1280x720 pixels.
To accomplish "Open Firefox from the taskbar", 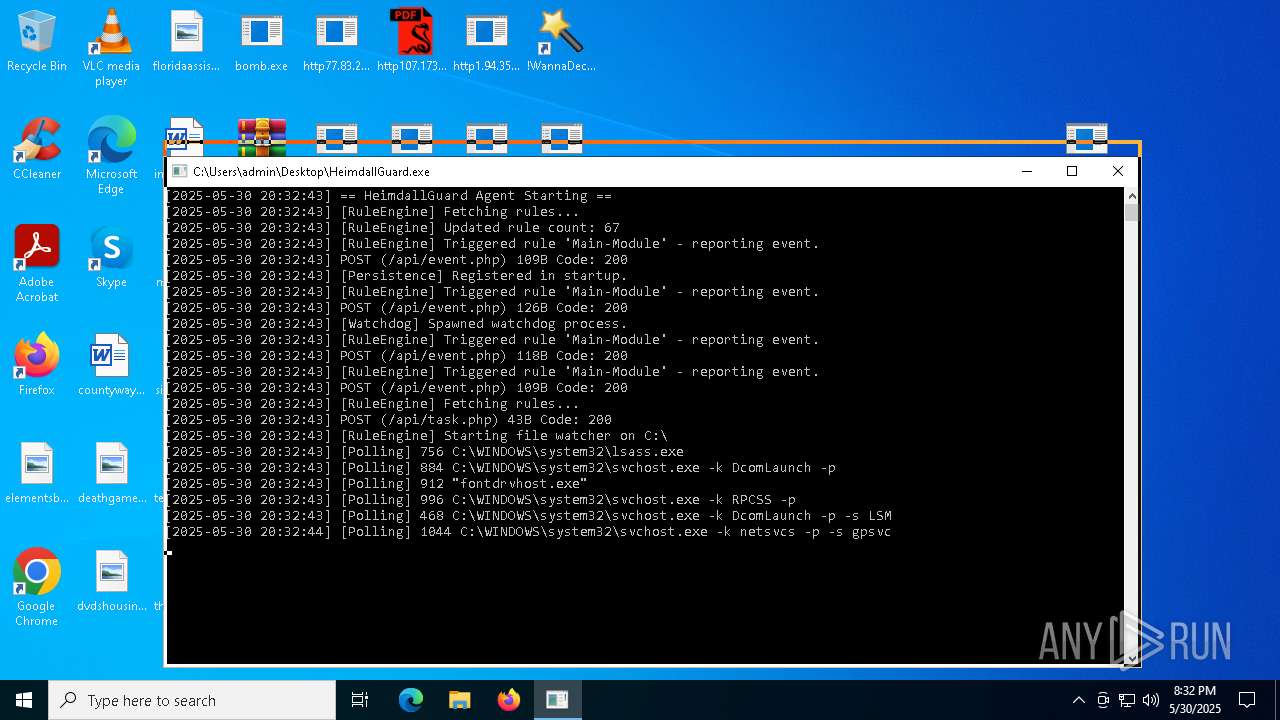I will pyautogui.click(x=508, y=700).
